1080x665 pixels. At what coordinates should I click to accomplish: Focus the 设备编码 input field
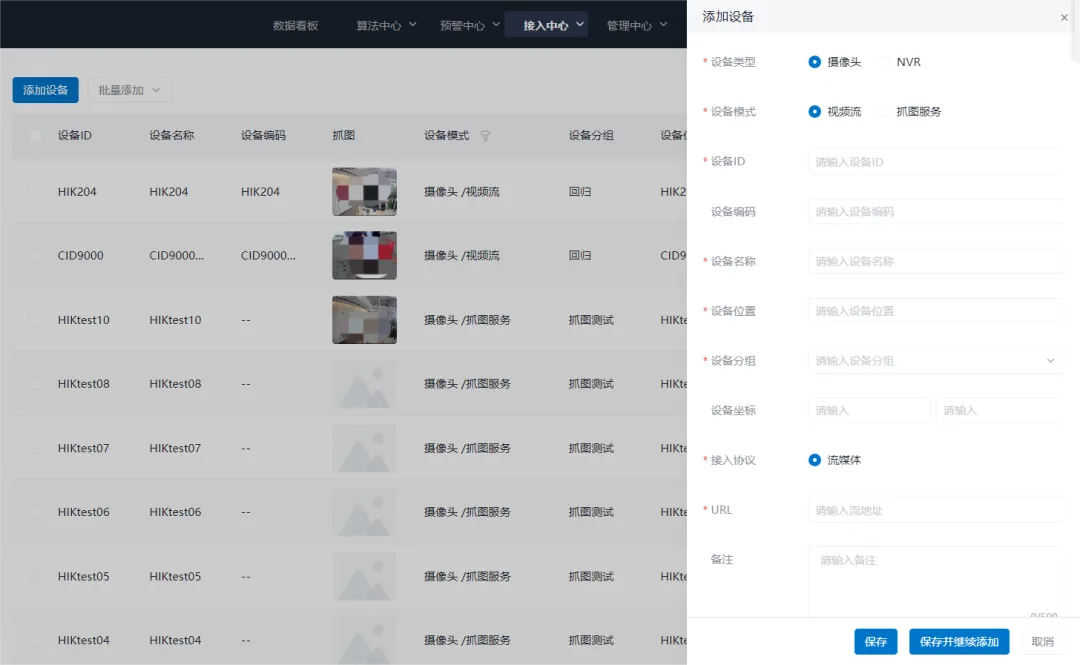[935, 212]
